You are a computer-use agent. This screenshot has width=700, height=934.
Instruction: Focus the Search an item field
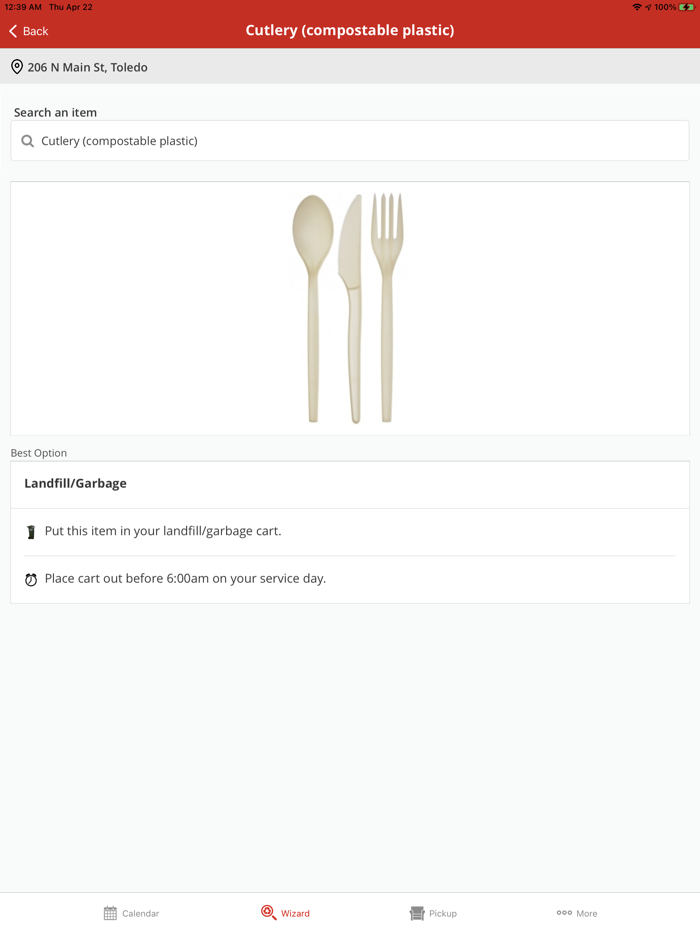click(x=350, y=141)
